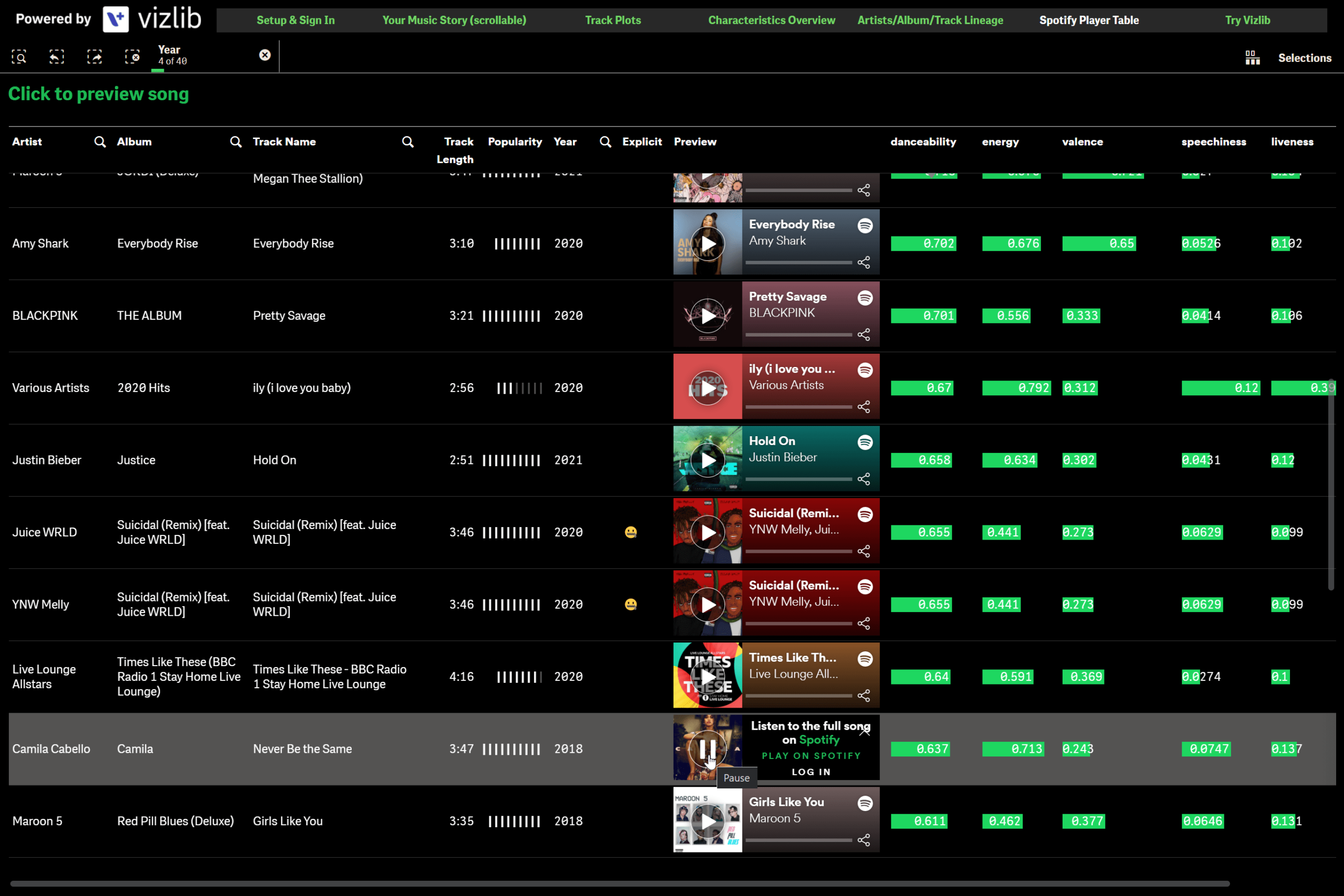Open Characteristics Overview tab
Viewport: 1344px width, 896px height.
pos(771,20)
